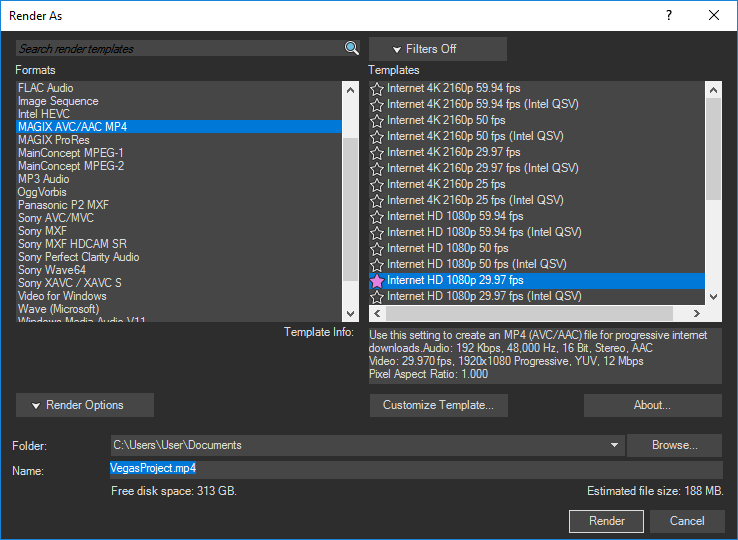
Task: Open the Folder path dropdown arrow
Action: 614,445
